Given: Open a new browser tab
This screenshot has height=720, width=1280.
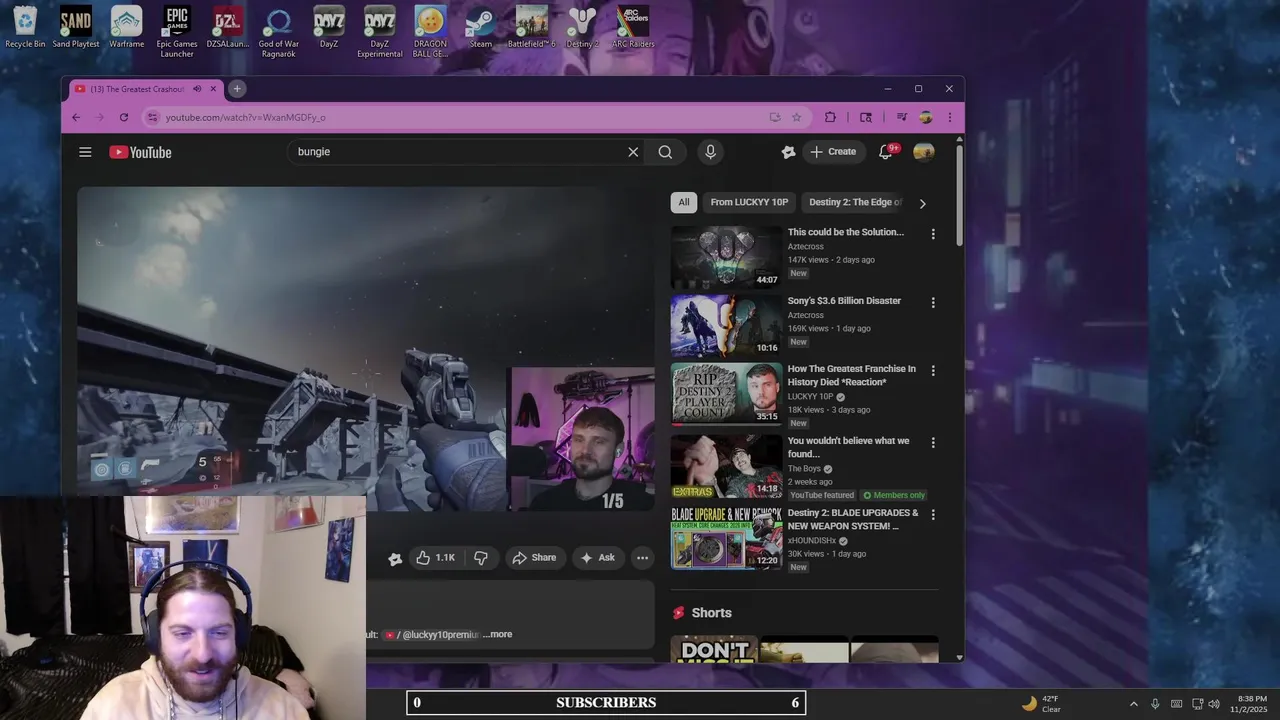Looking at the screenshot, I should 237,89.
